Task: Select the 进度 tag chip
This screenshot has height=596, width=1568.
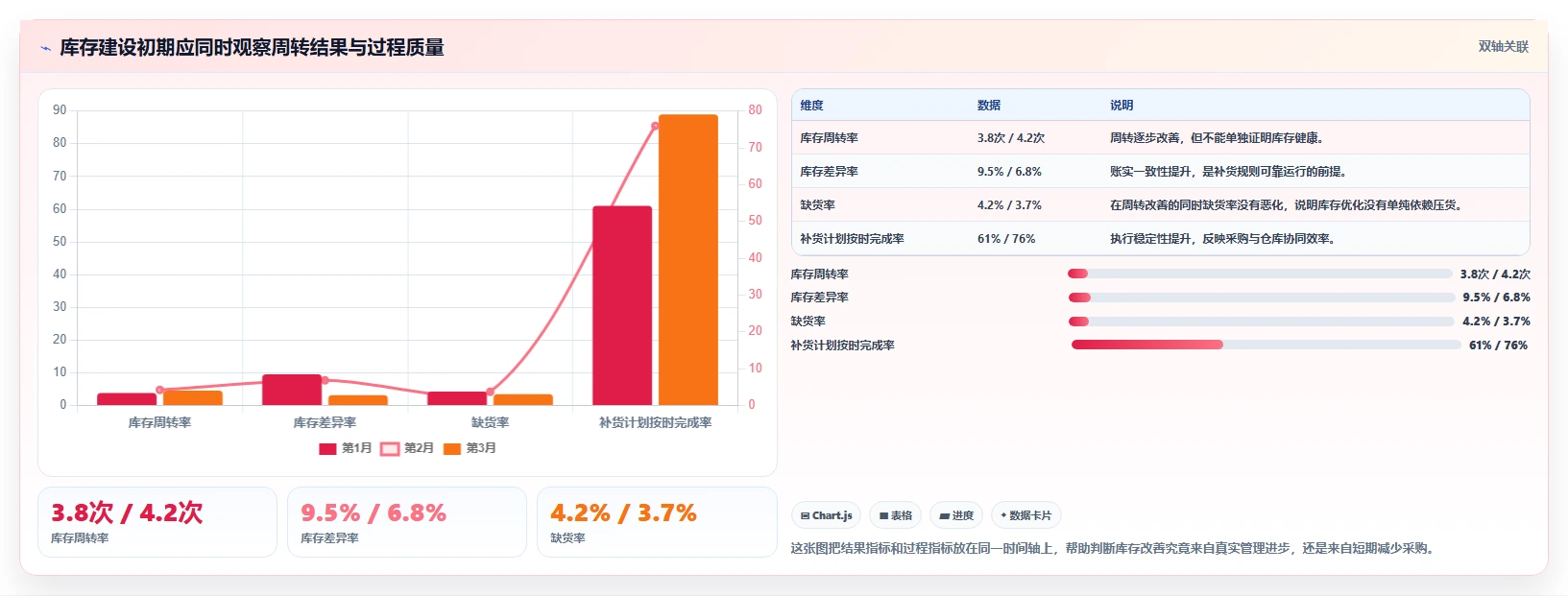Action: tap(956, 515)
